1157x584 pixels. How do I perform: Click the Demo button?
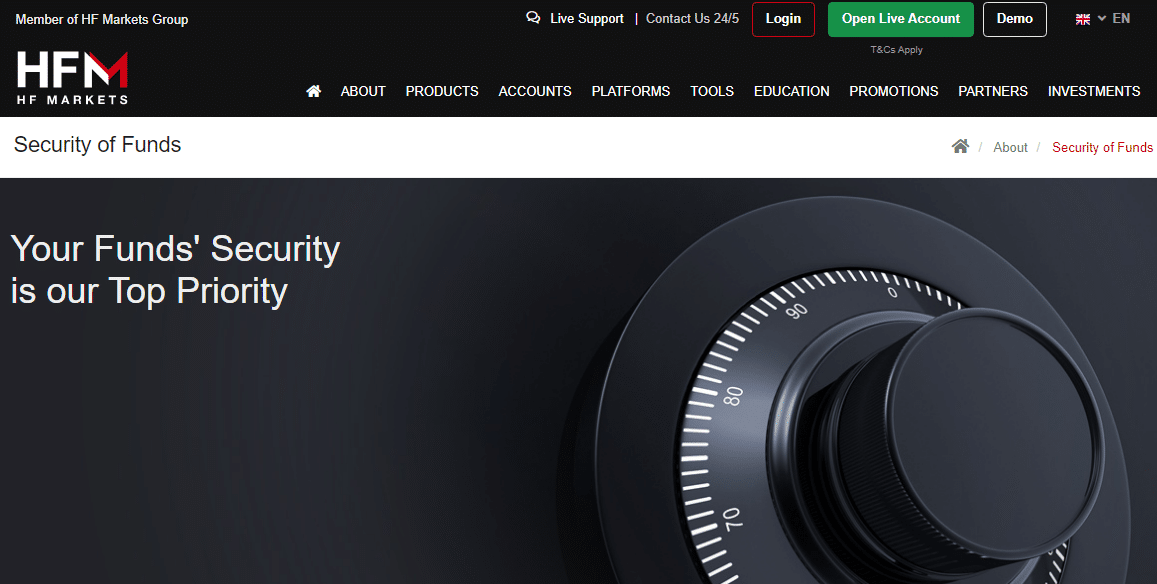click(x=1015, y=19)
